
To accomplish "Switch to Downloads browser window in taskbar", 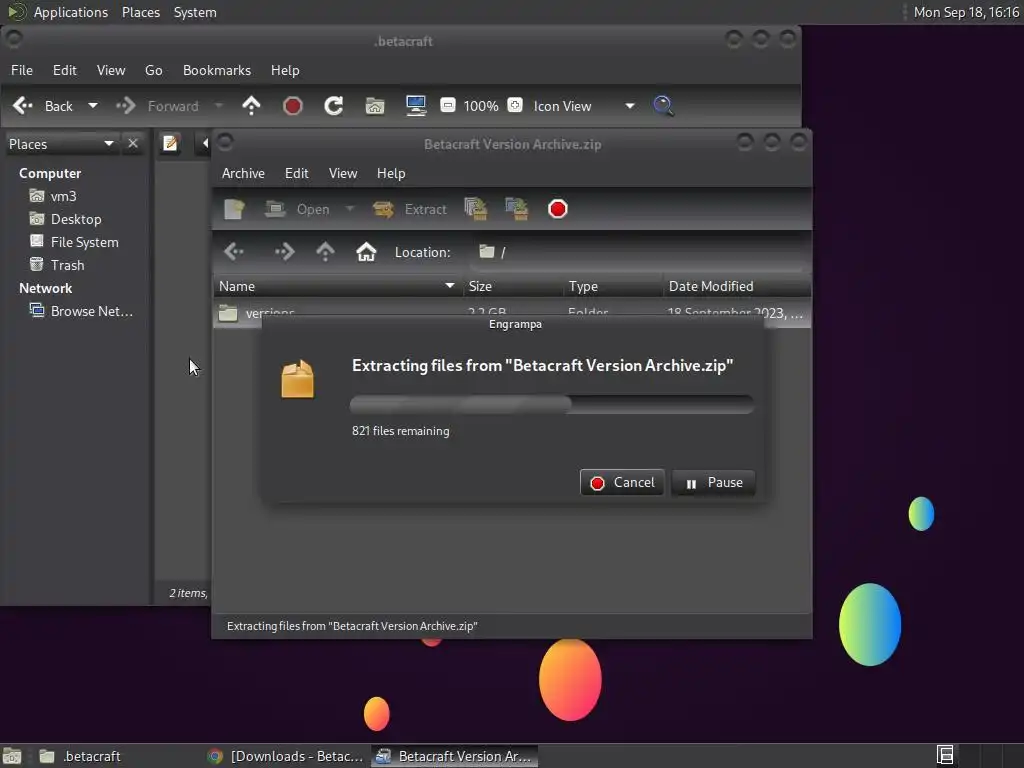I will (285, 756).
